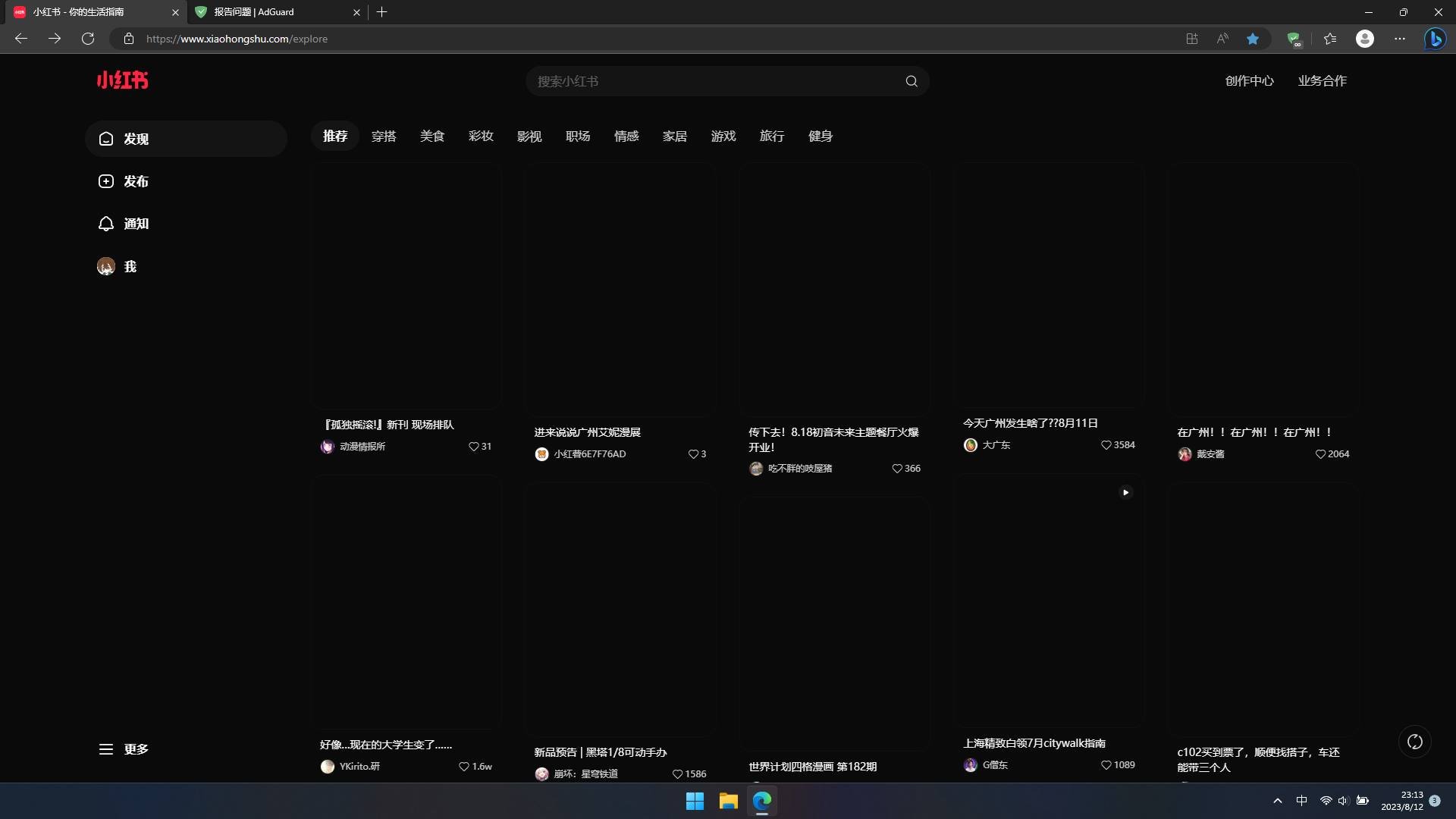The height and width of the screenshot is (819, 1456).
Task: Click the favorites star in address bar
Action: pyautogui.click(x=1253, y=39)
